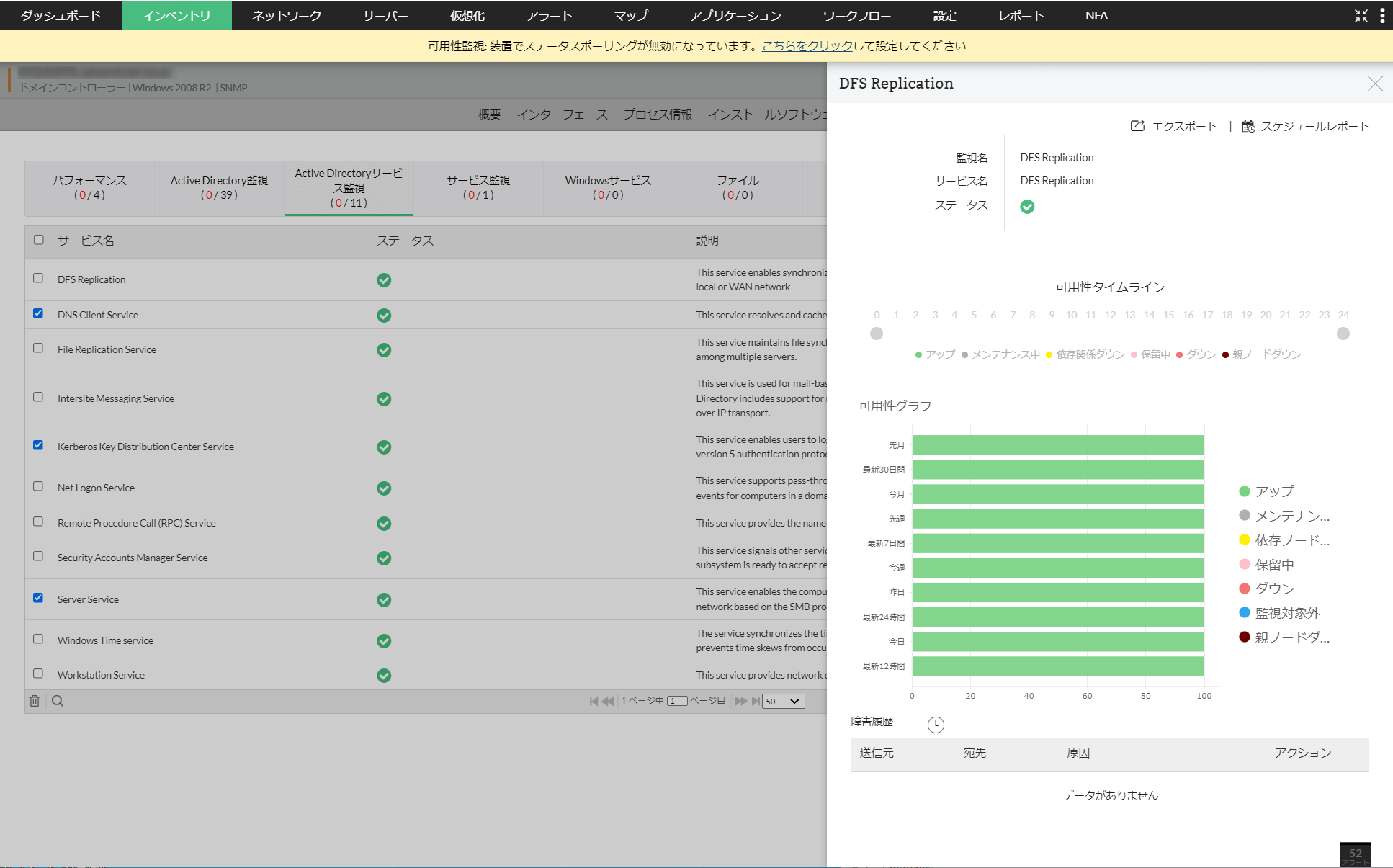Click the trash delete icon below the service table
This screenshot has height=868, width=1393.
point(34,700)
